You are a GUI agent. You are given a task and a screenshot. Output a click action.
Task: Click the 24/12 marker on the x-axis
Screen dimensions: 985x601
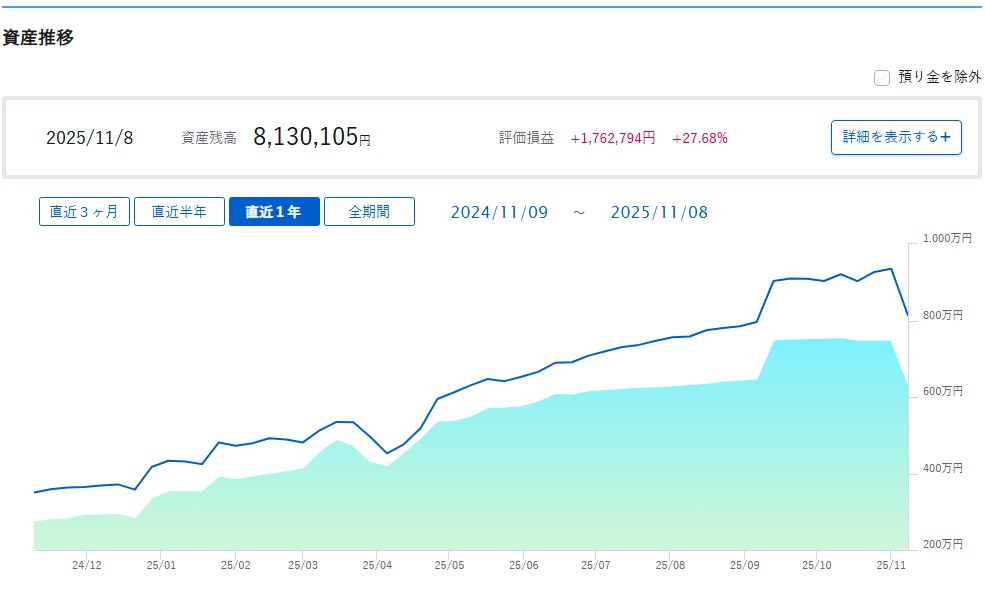pos(87,564)
